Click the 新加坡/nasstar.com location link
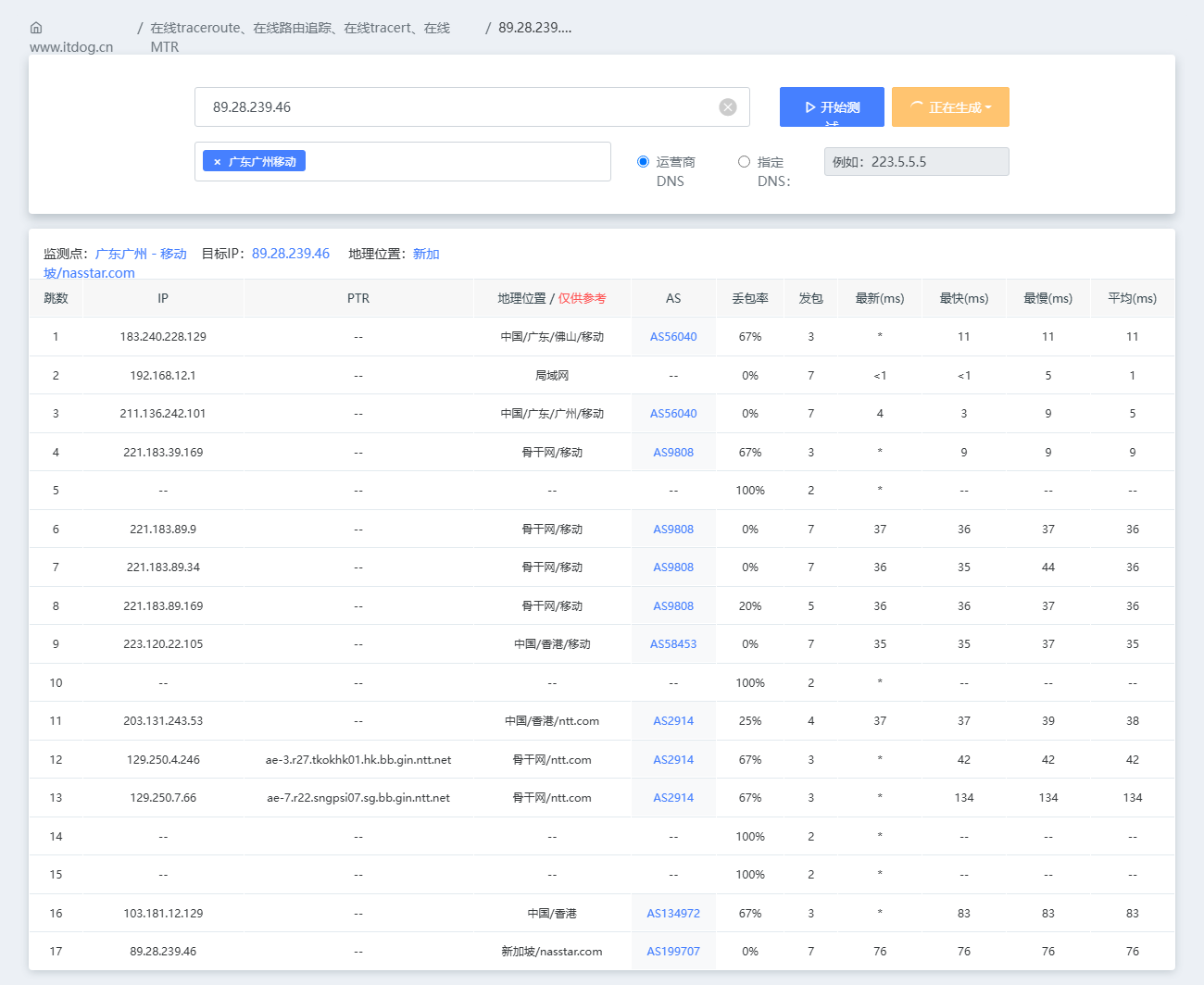The image size is (1204, 985). click(89, 273)
